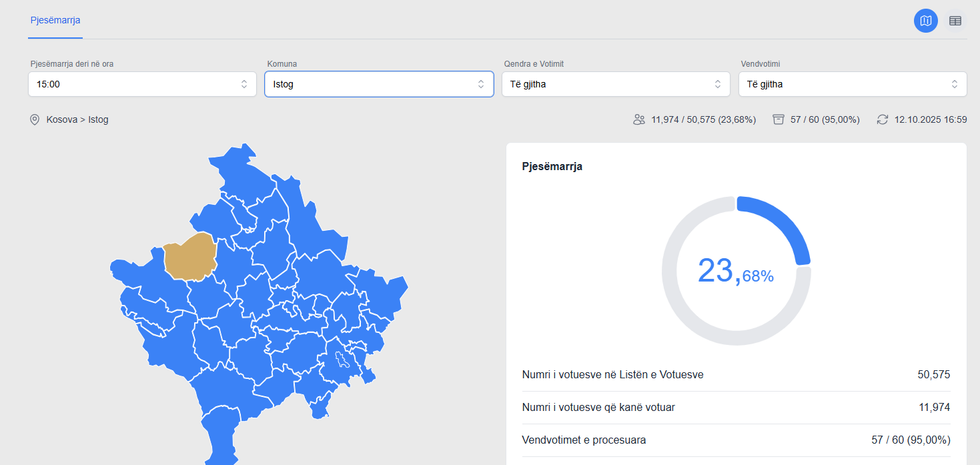The height and width of the screenshot is (465, 980).
Task: Switch to map view icon
Action: click(x=926, y=21)
